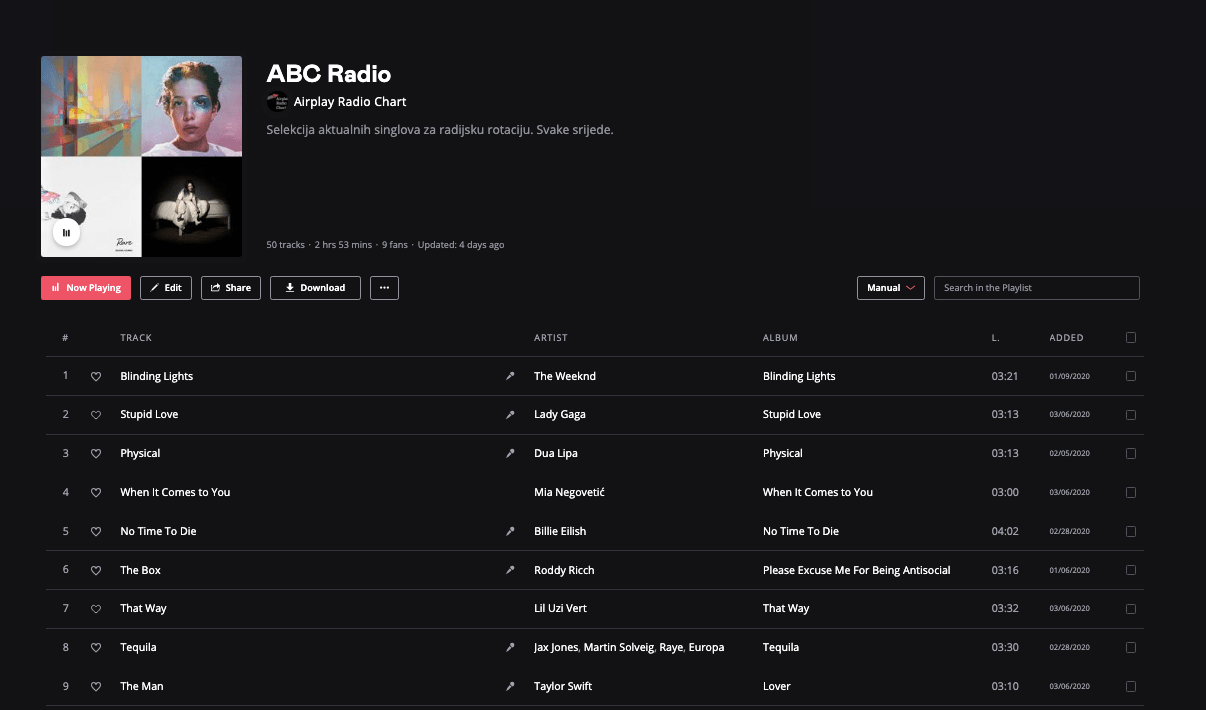The width and height of the screenshot is (1206, 710).
Task: Click the heart icon for The Man
Action: tap(96, 687)
